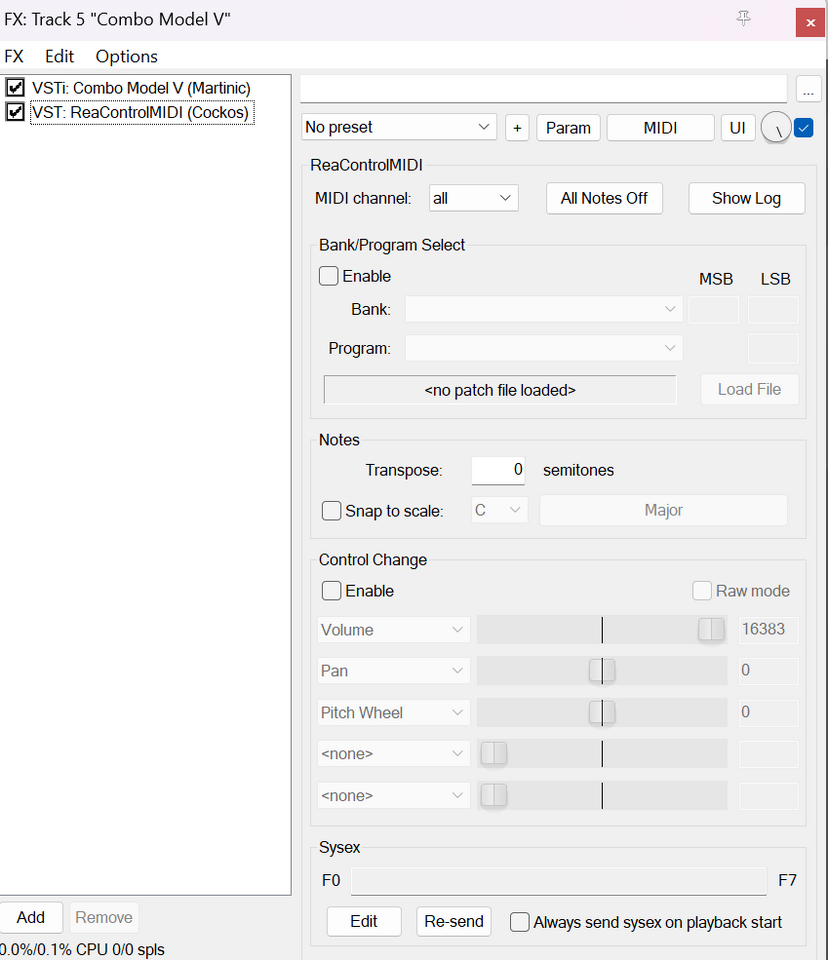The image size is (828, 960).
Task: Open the Options menu
Action: pyautogui.click(x=127, y=56)
